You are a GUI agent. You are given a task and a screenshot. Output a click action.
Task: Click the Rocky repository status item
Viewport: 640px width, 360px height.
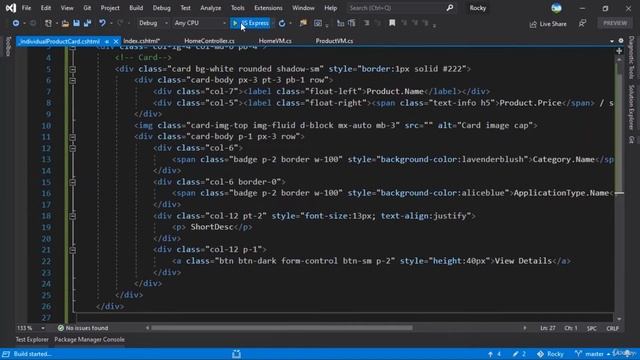pos(550,354)
